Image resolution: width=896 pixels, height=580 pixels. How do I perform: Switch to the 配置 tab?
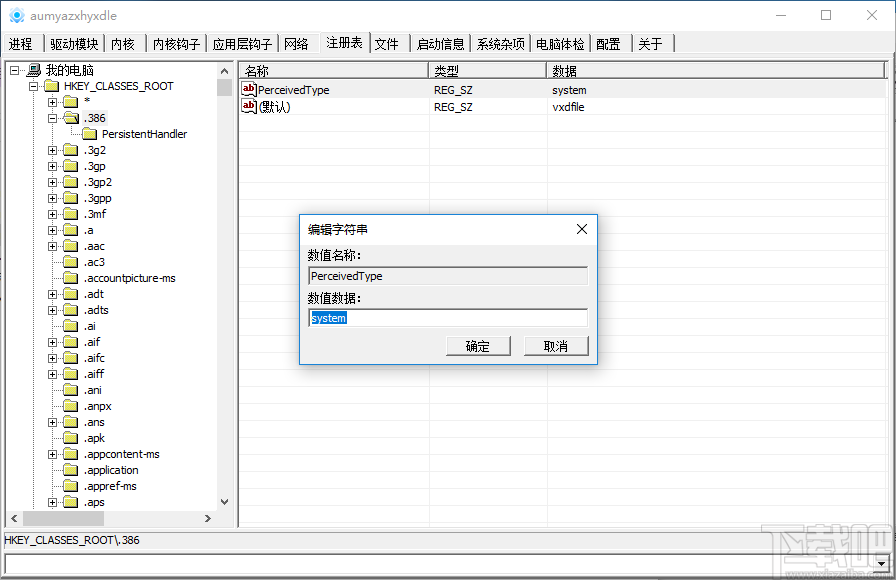(611, 44)
